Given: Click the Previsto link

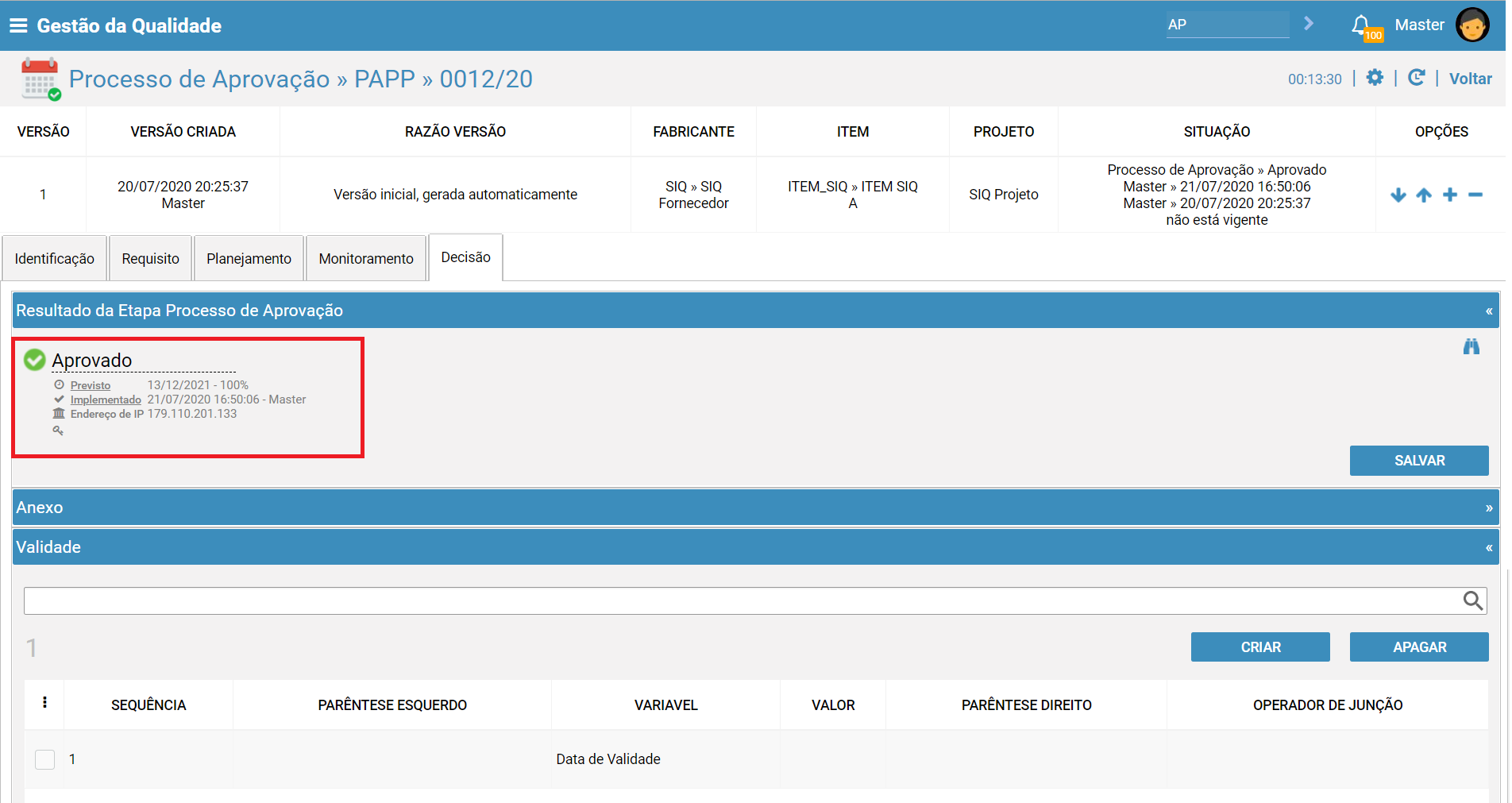Looking at the screenshot, I should click(x=91, y=385).
